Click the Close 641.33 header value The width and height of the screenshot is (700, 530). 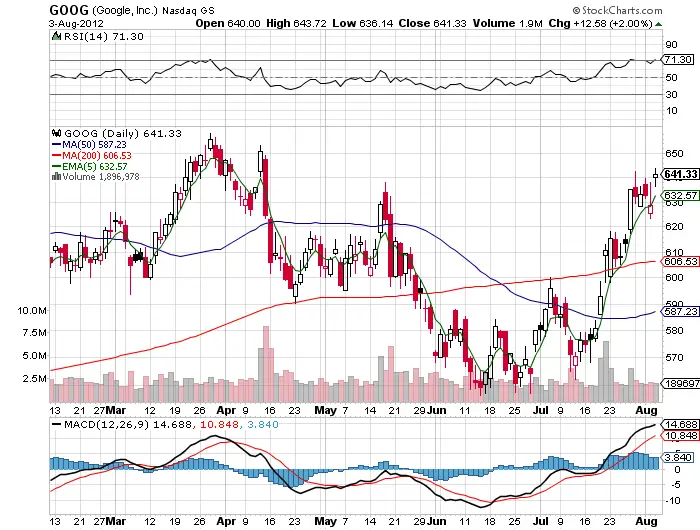[432, 23]
